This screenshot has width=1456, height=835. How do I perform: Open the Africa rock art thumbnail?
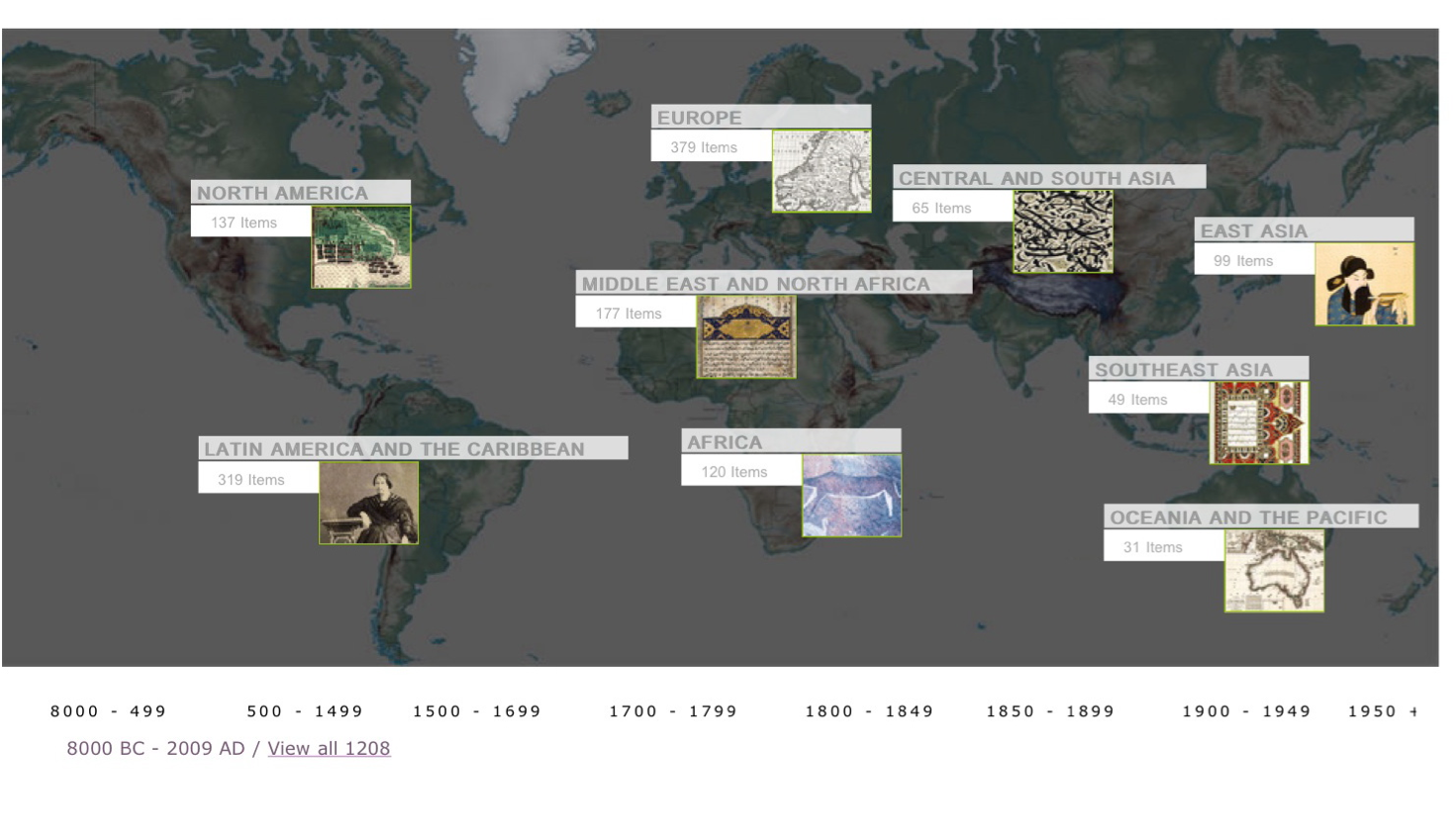pyautogui.click(x=852, y=496)
